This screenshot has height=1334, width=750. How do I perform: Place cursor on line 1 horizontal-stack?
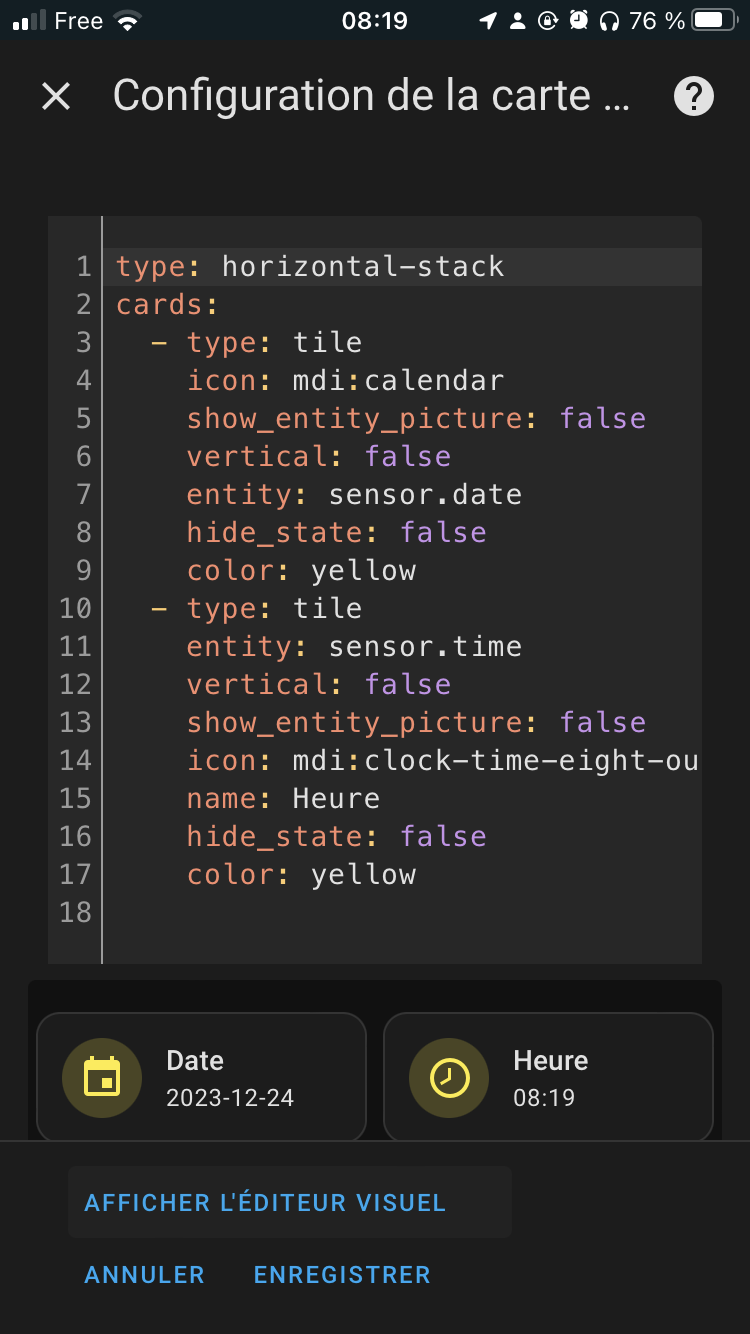coord(402,267)
